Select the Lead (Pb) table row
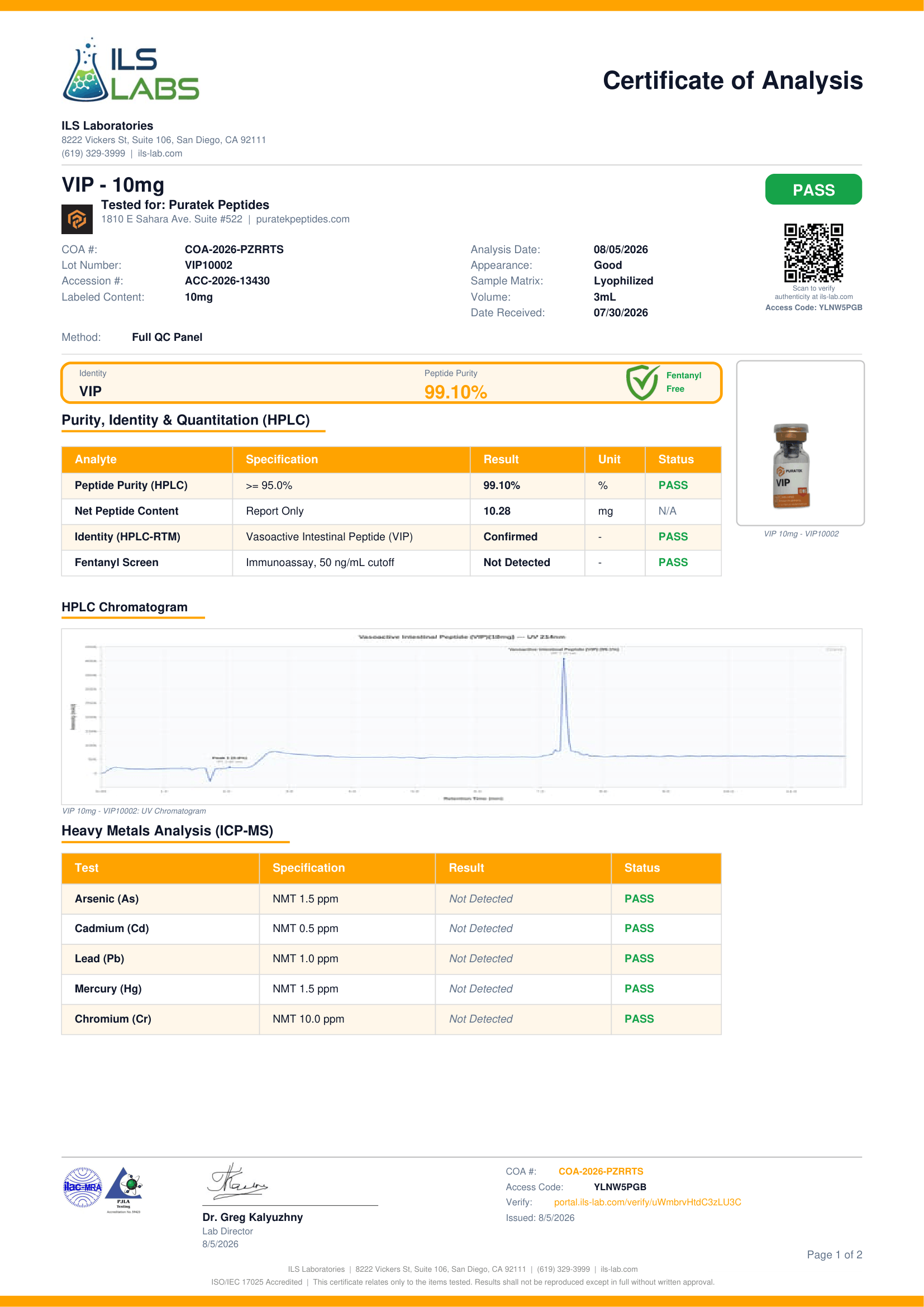Viewport: 924px width, 1307px height. pos(392,959)
